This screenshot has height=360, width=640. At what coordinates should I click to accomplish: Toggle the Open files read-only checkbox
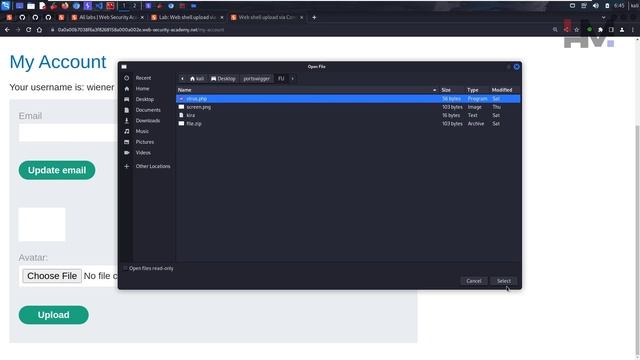125,268
